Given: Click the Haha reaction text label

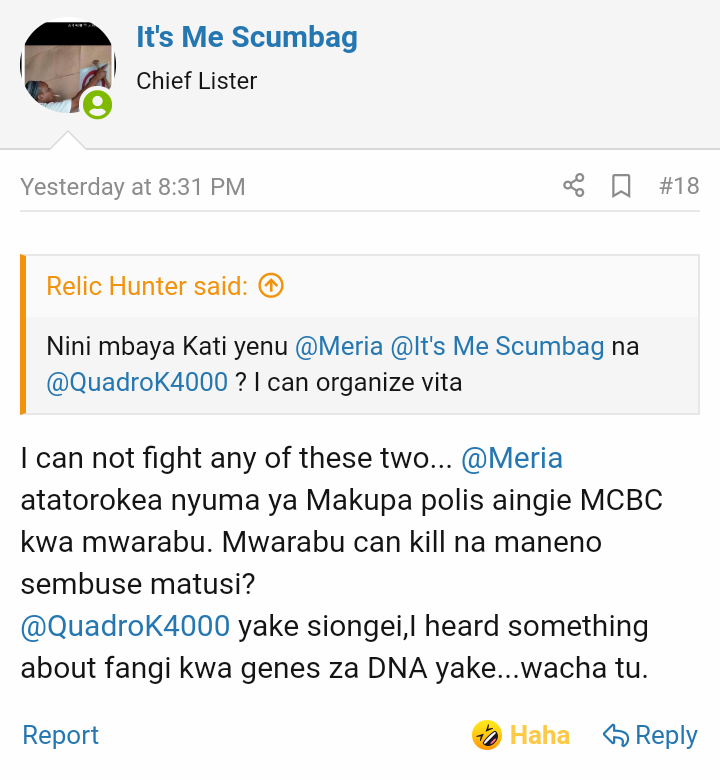Looking at the screenshot, I should 540,736.
